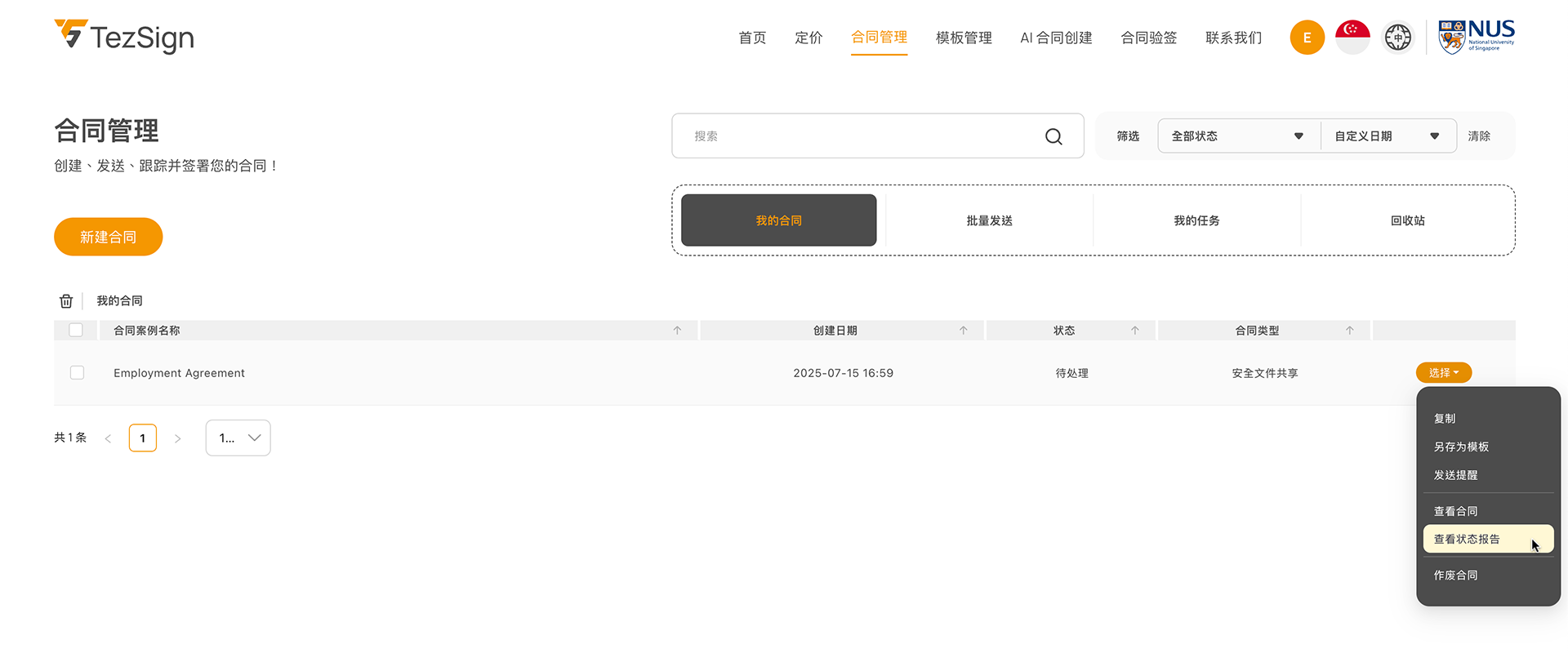Sort by contract name arrow

(x=677, y=331)
